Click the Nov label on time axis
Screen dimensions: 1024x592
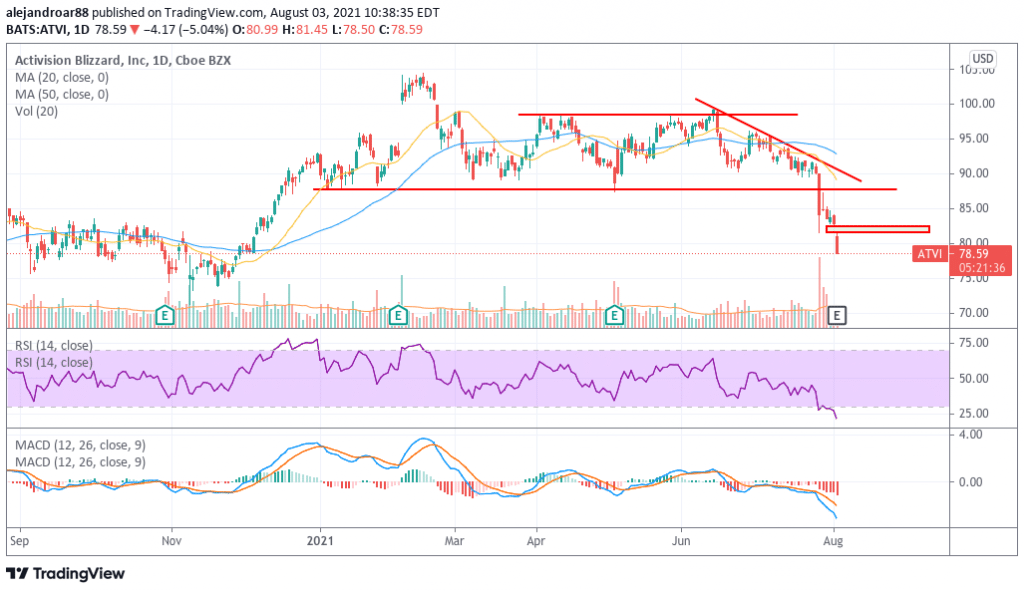click(171, 541)
